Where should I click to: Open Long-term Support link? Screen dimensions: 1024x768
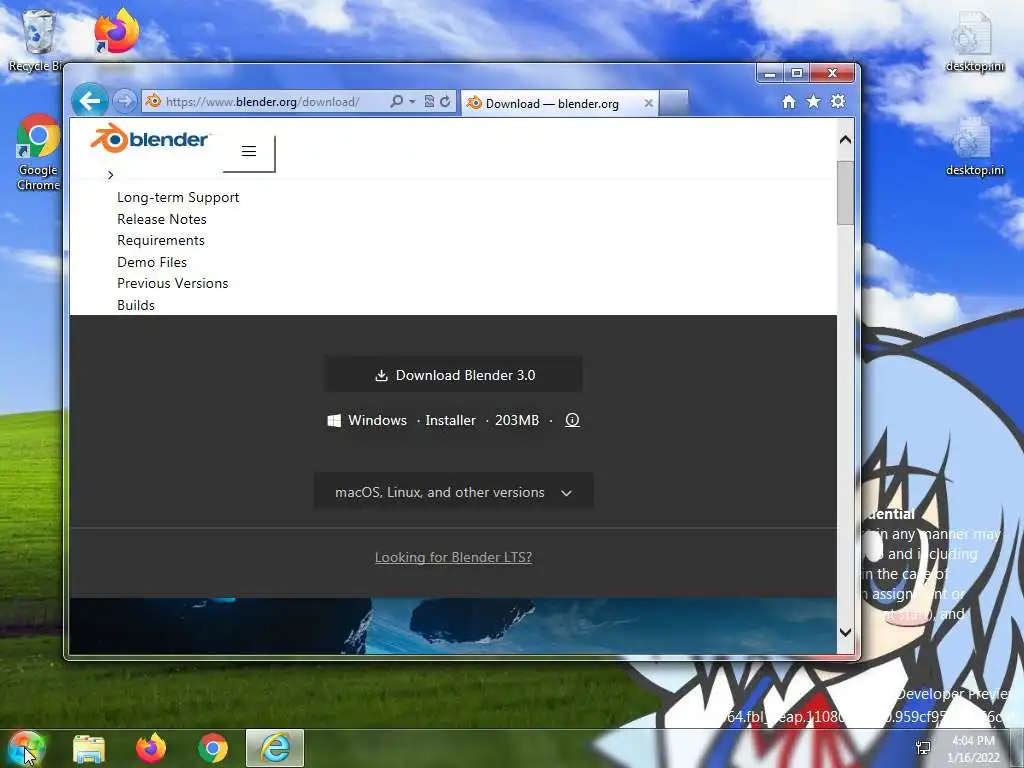pos(178,197)
